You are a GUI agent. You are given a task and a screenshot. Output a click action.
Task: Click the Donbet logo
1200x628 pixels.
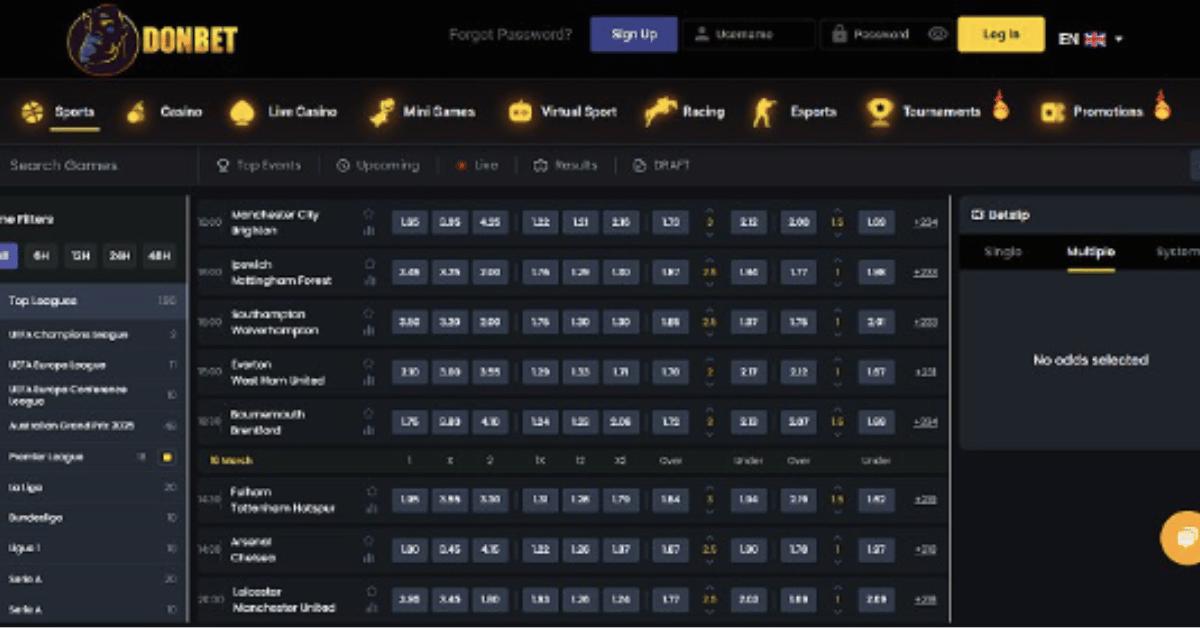point(152,39)
